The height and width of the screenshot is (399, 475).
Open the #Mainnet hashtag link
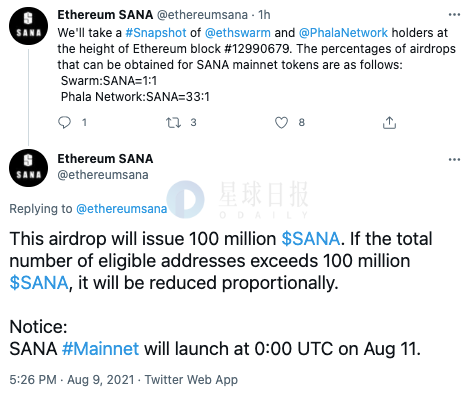pyautogui.click(x=100, y=349)
